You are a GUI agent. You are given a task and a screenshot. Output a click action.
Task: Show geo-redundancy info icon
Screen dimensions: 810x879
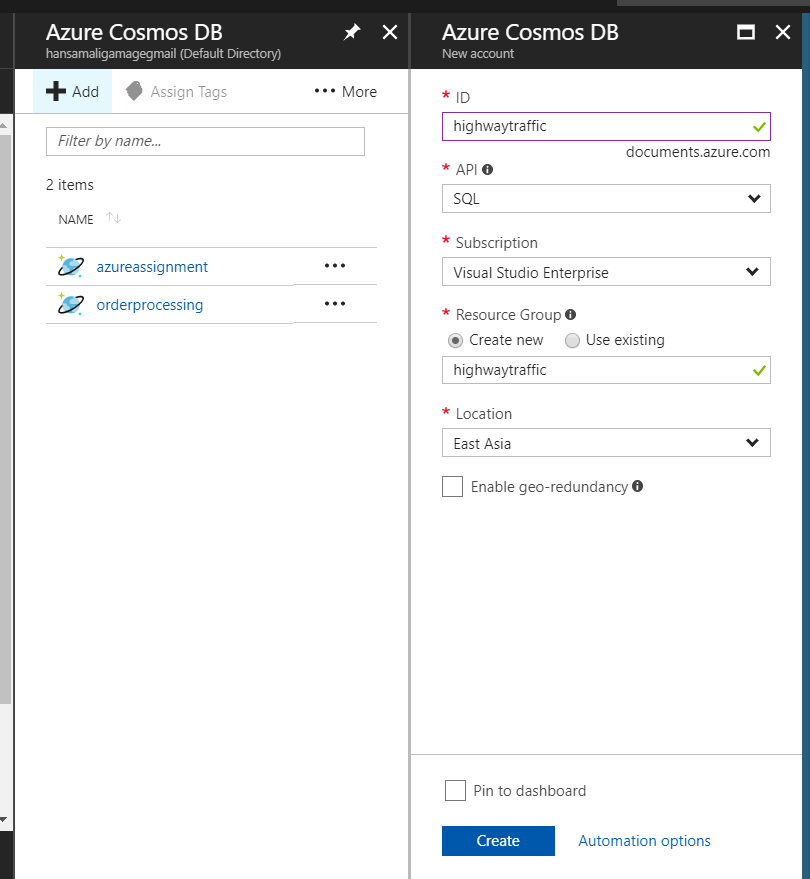click(x=637, y=486)
